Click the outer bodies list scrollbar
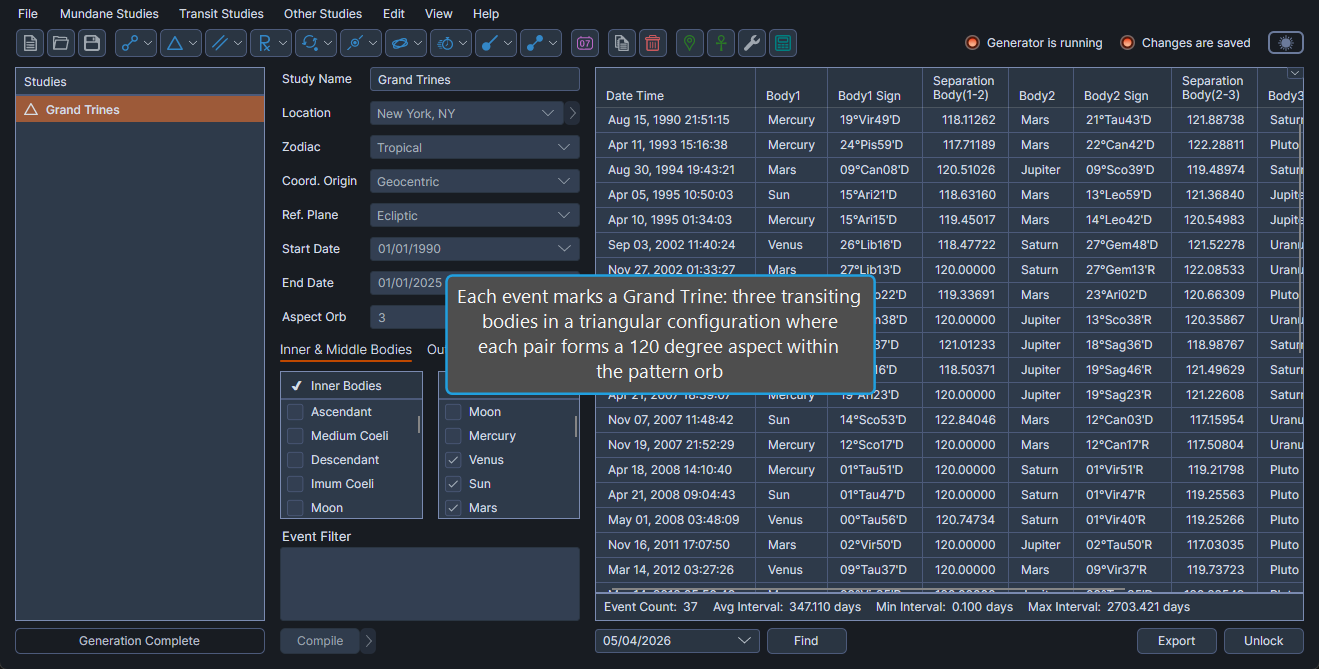The width and height of the screenshot is (1319, 669). (576, 427)
